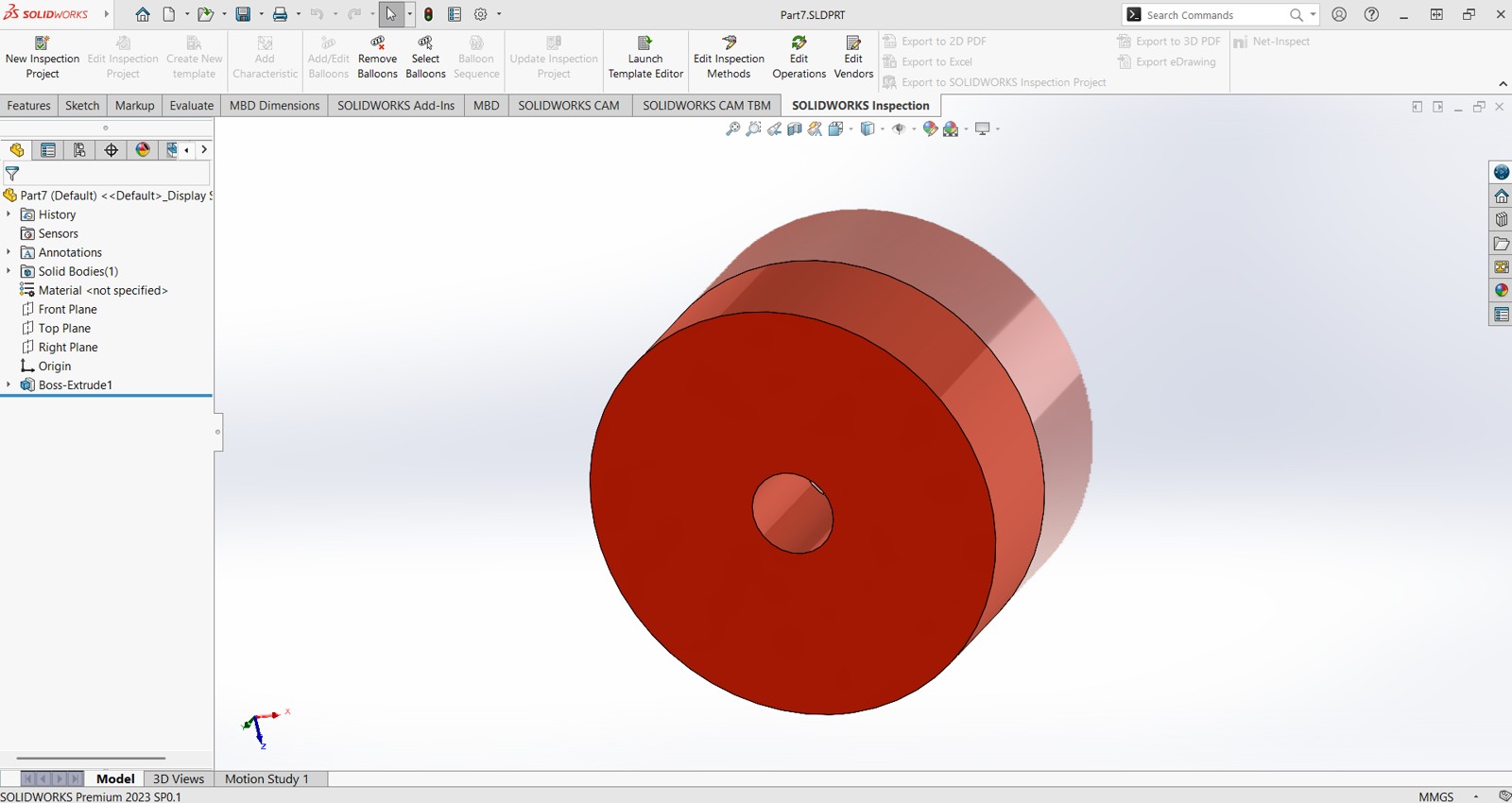
Task: Open the PropertyManager tab icon
Action: [x=48, y=150]
